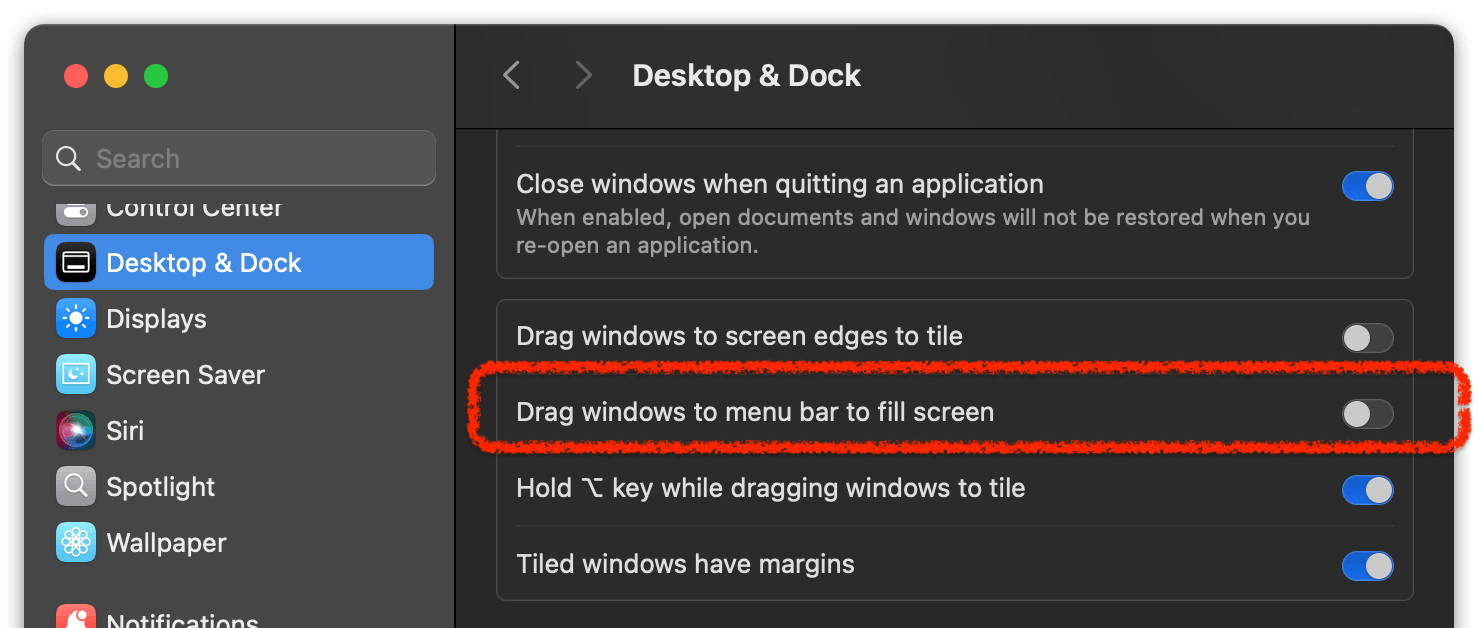Click the Siri icon in sidebar
Image resolution: width=1478 pixels, height=628 pixels.
click(x=76, y=431)
